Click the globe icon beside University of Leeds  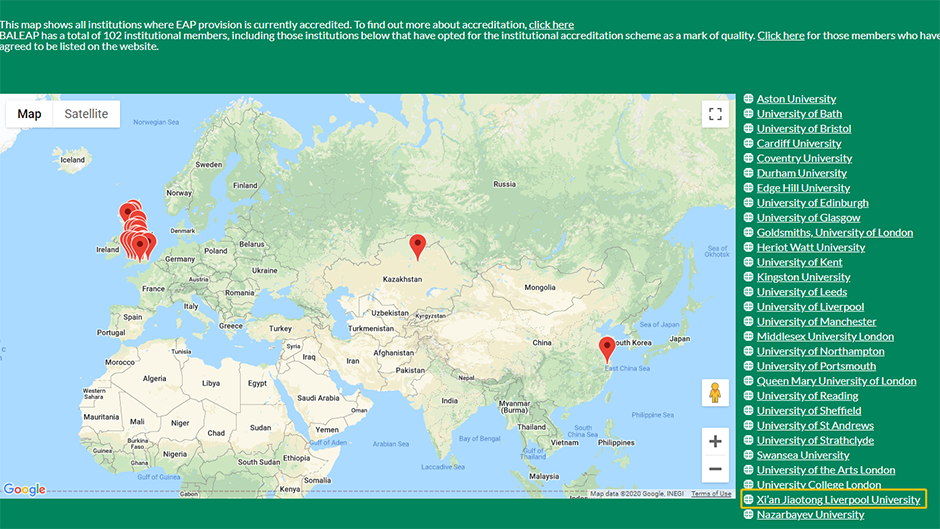(748, 291)
